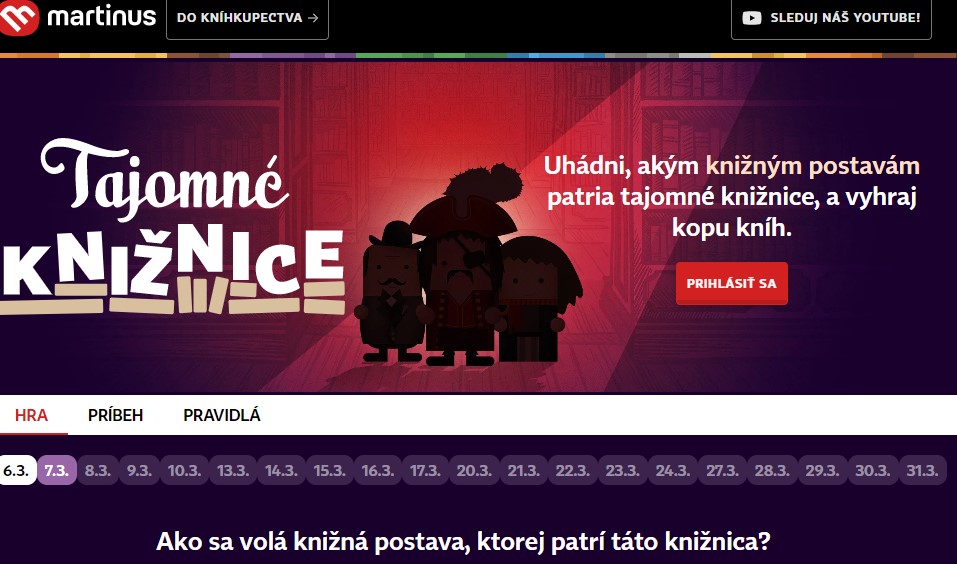Click the bowler-hat mustache character silhouette
This screenshot has width=957, height=564.
click(x=391, y=293)
